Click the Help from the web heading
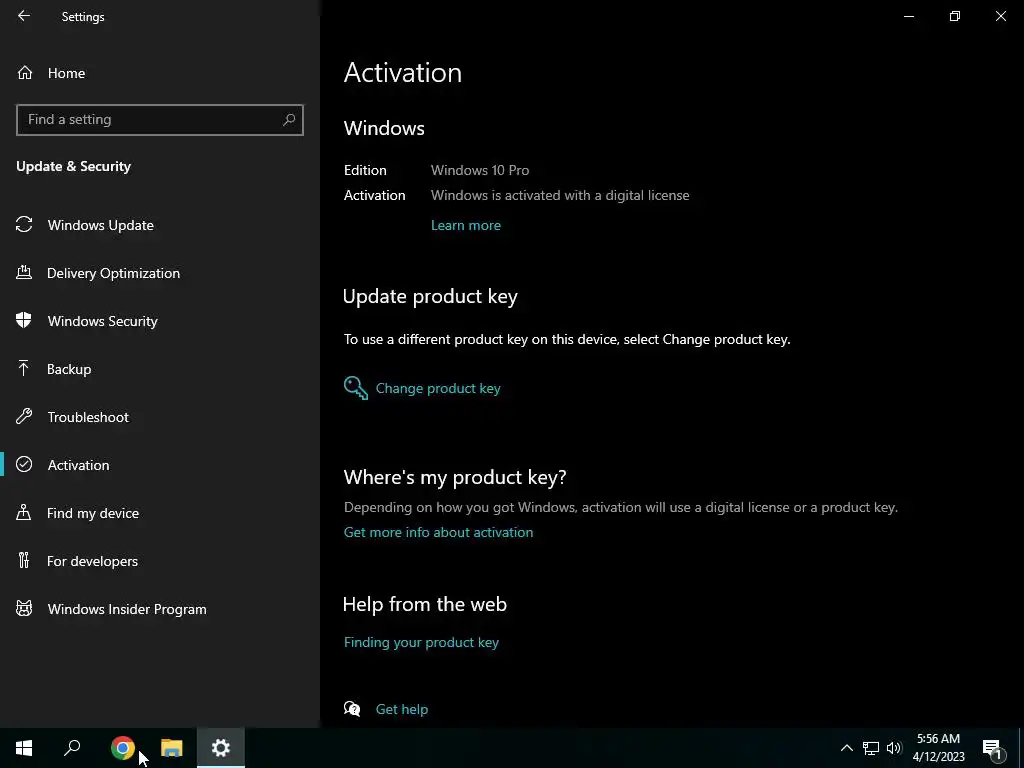 click(x=425, y=604)
